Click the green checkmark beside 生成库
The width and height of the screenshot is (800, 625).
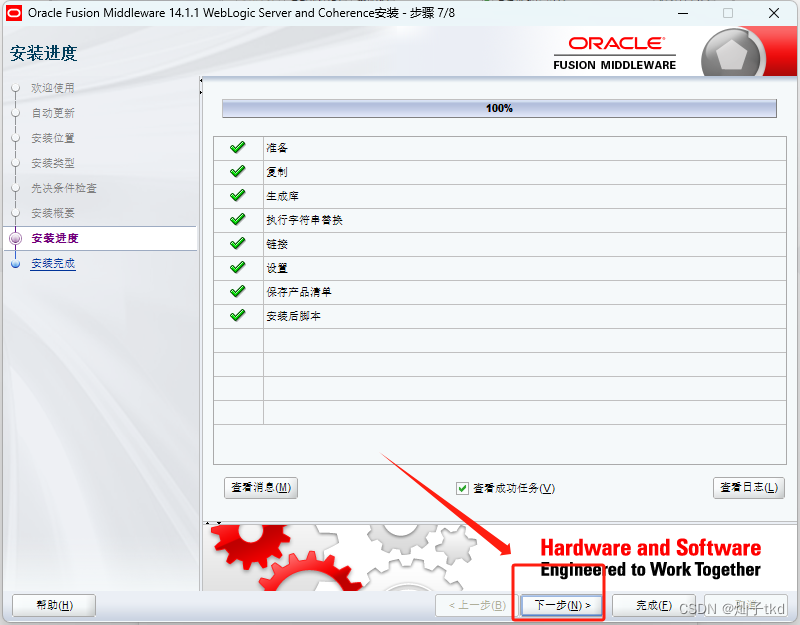coord(237,195)
